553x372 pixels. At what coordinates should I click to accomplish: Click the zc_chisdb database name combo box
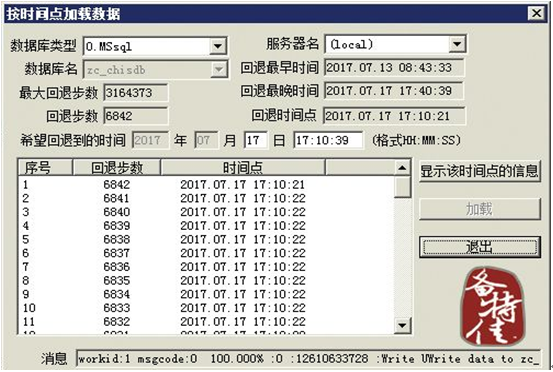pyautogui.click(x=155, y=69)
